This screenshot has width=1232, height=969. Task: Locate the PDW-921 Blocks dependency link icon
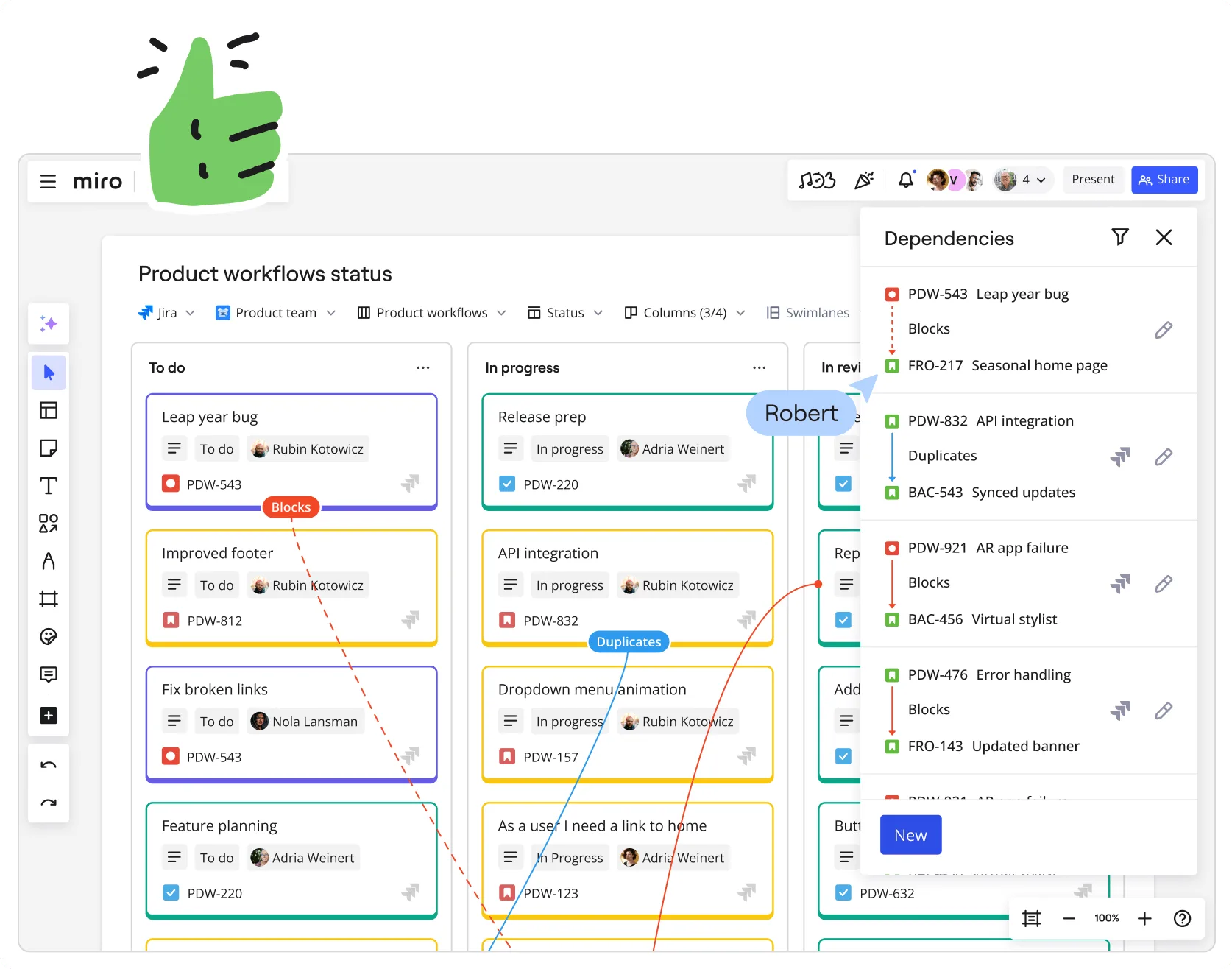(x=1120, y=584)
